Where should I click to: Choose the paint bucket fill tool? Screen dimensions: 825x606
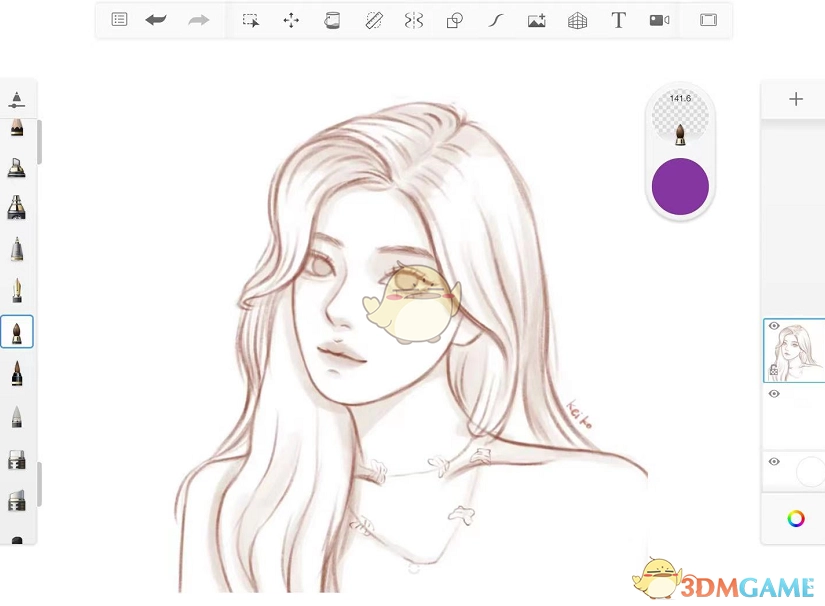click(332, 20)
